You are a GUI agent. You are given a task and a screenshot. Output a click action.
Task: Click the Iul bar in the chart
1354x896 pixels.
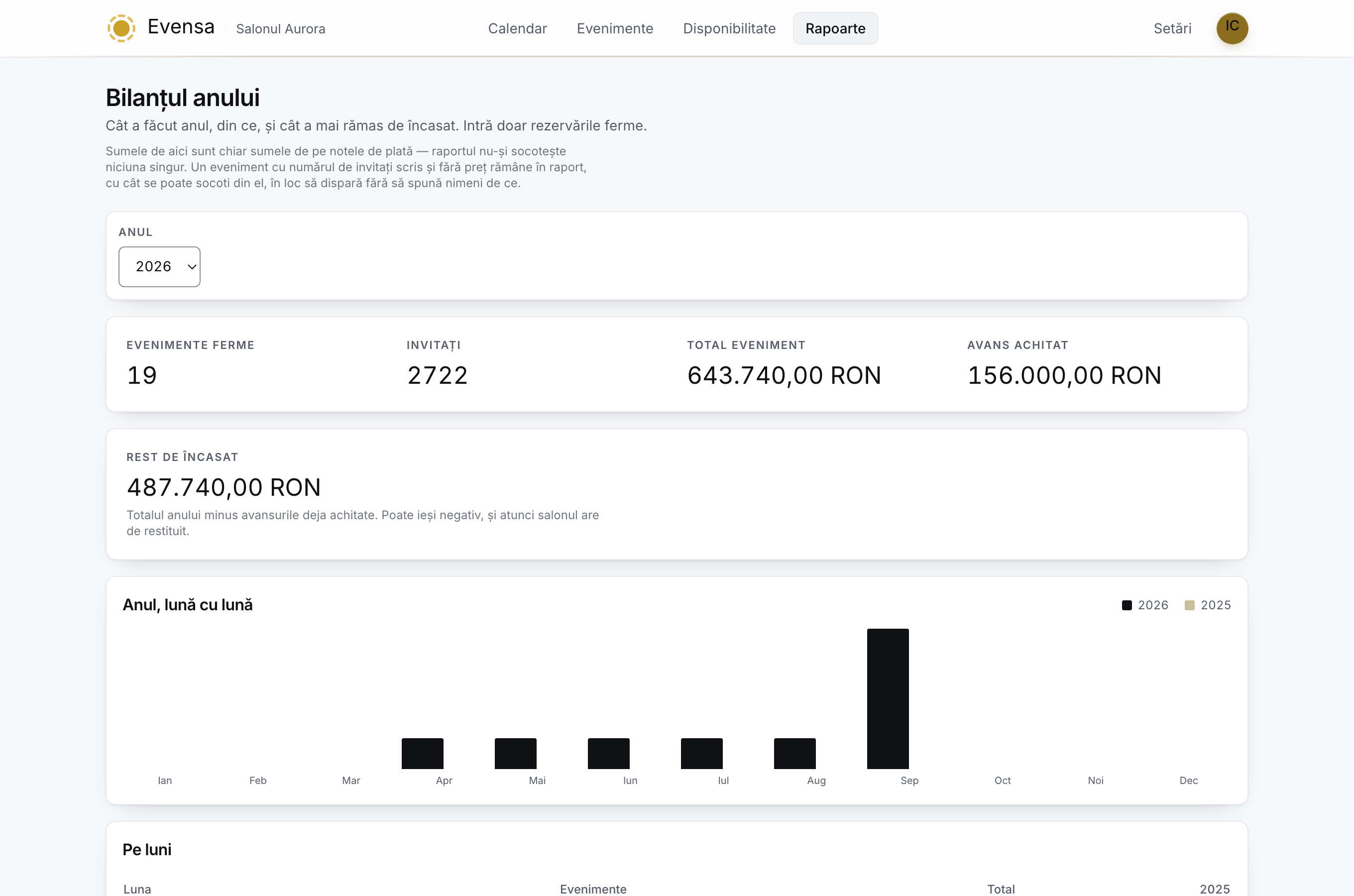[x=701, y=753]
